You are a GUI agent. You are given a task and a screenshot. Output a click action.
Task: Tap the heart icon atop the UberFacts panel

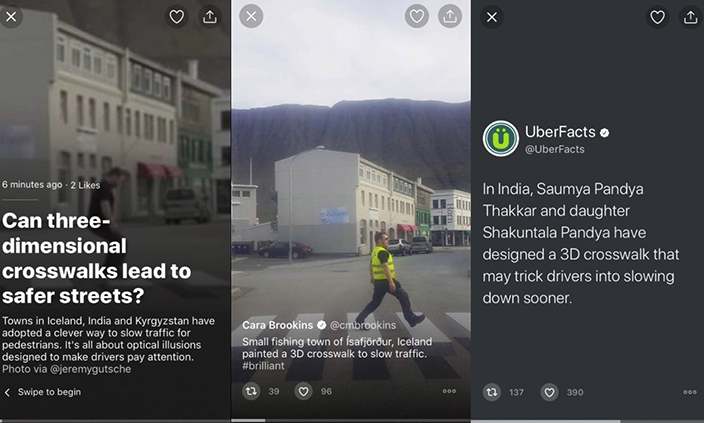click(x=657, y=17)
